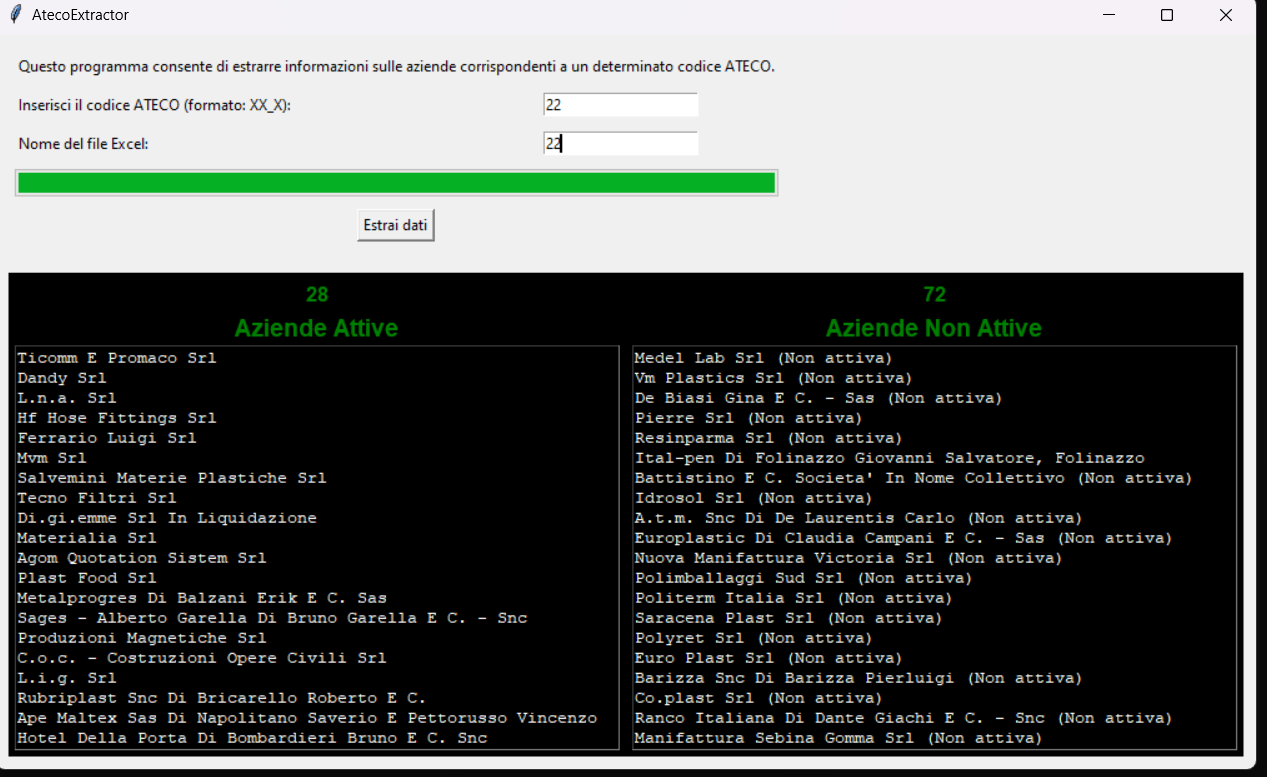Viewport: 1267px width, 777px height.
Task: Click the count 28 above active companies
Action: point(317,294)
